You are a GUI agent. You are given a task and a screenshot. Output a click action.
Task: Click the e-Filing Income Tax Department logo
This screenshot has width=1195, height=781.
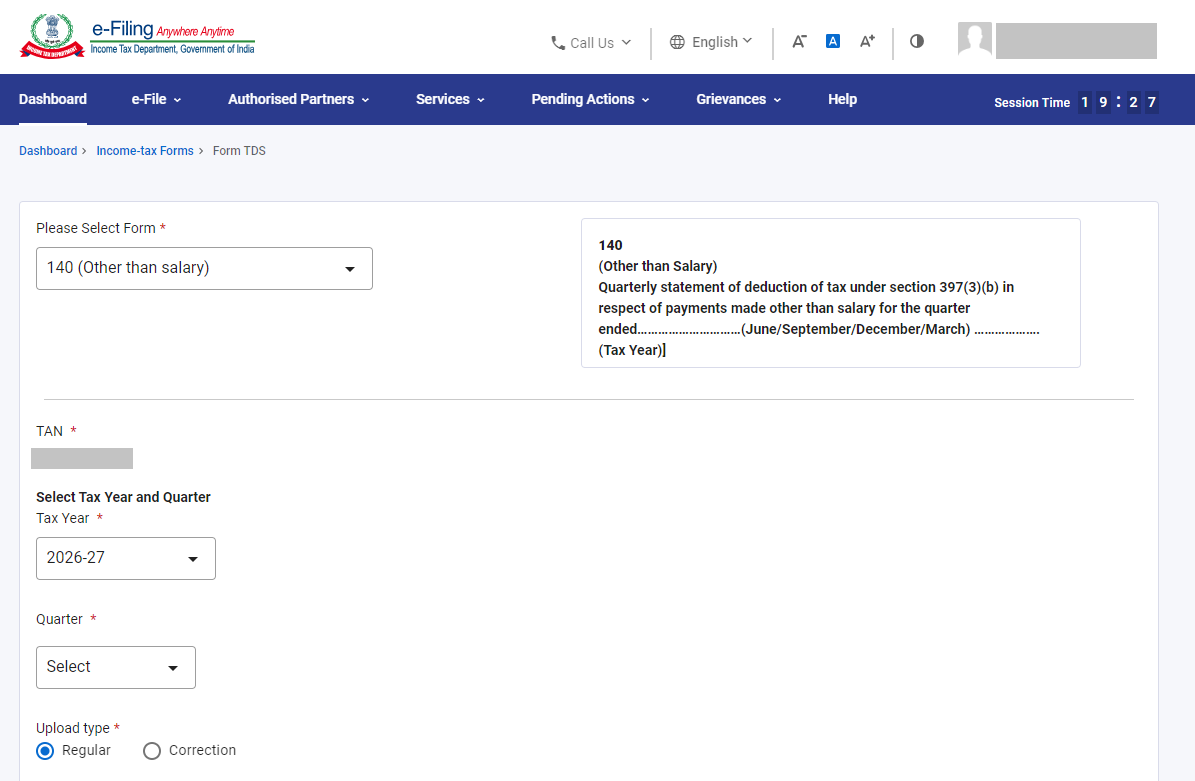(137, 37)
